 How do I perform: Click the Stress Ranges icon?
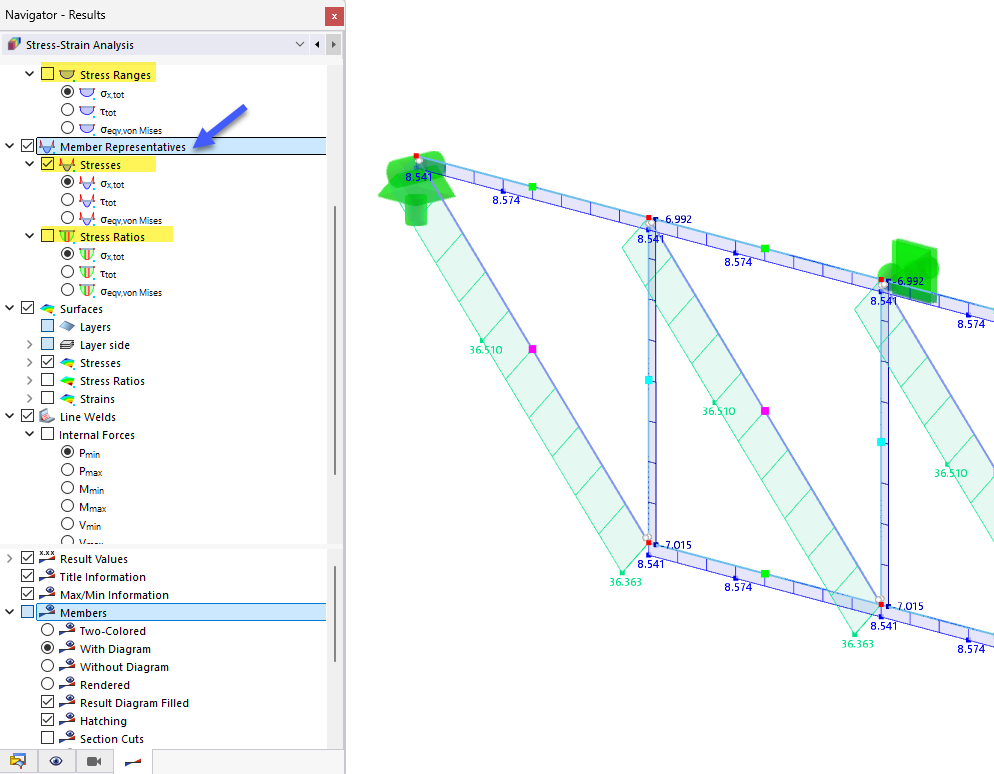[x=67, y=74]
